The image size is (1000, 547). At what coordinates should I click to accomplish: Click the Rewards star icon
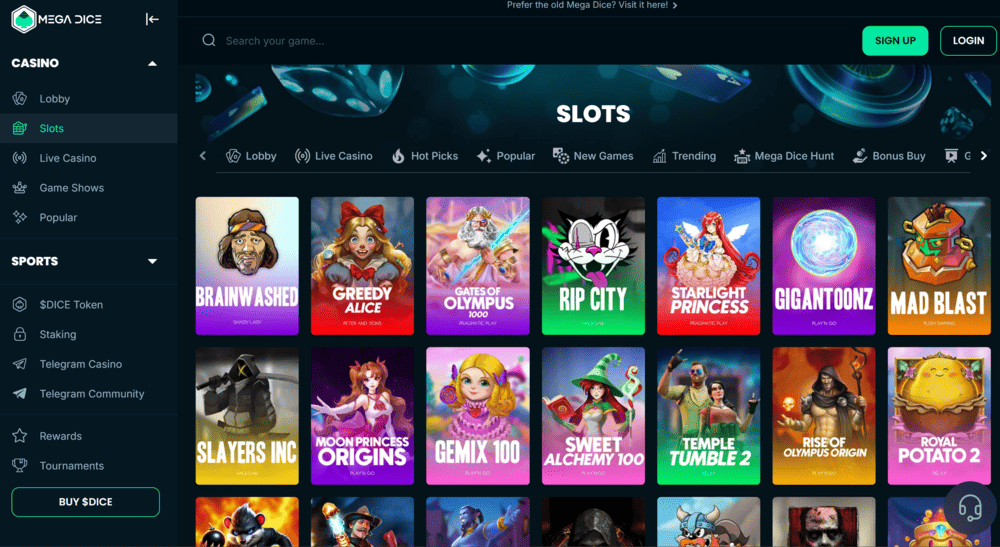point(20,436)
